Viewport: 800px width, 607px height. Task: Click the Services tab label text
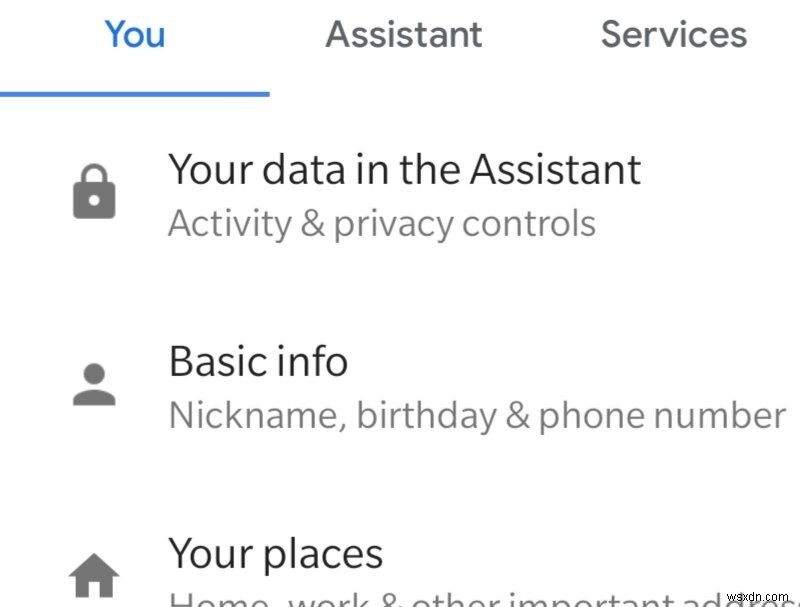(673, 35)
